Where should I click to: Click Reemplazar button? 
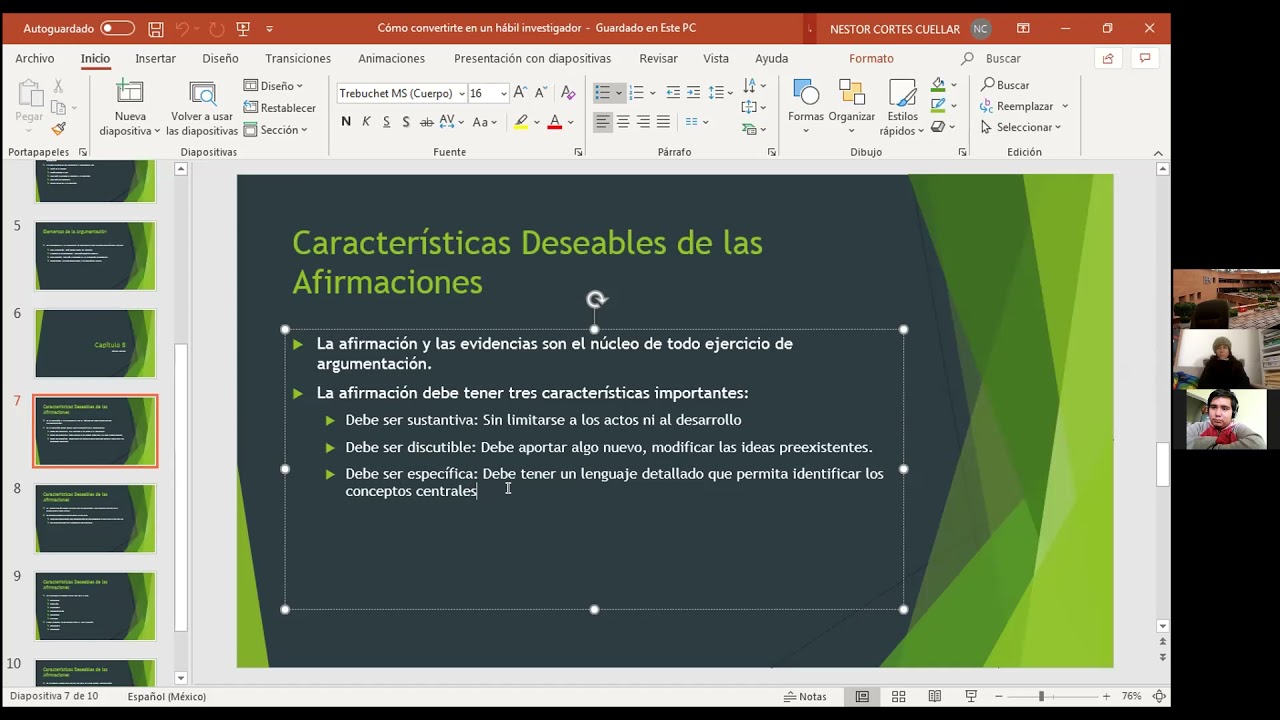[x=1017, y=106]
